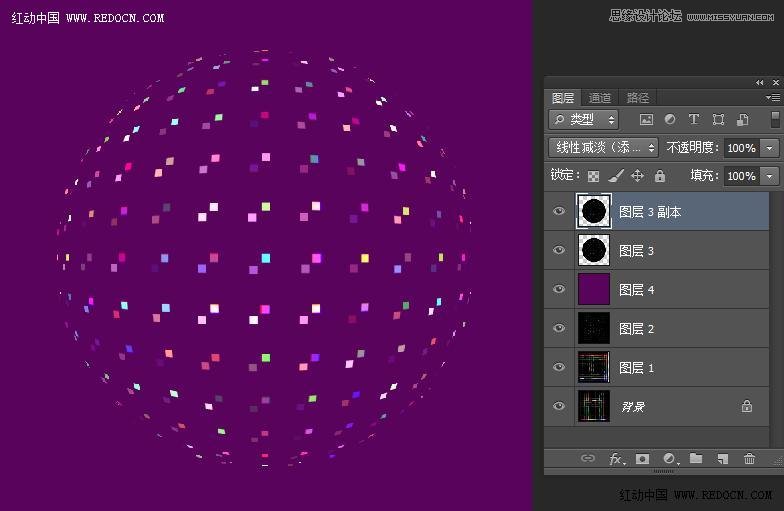Select the purple 图层 4 thumbnail
This screenshot has height=511, width=784.
[594, 289]
